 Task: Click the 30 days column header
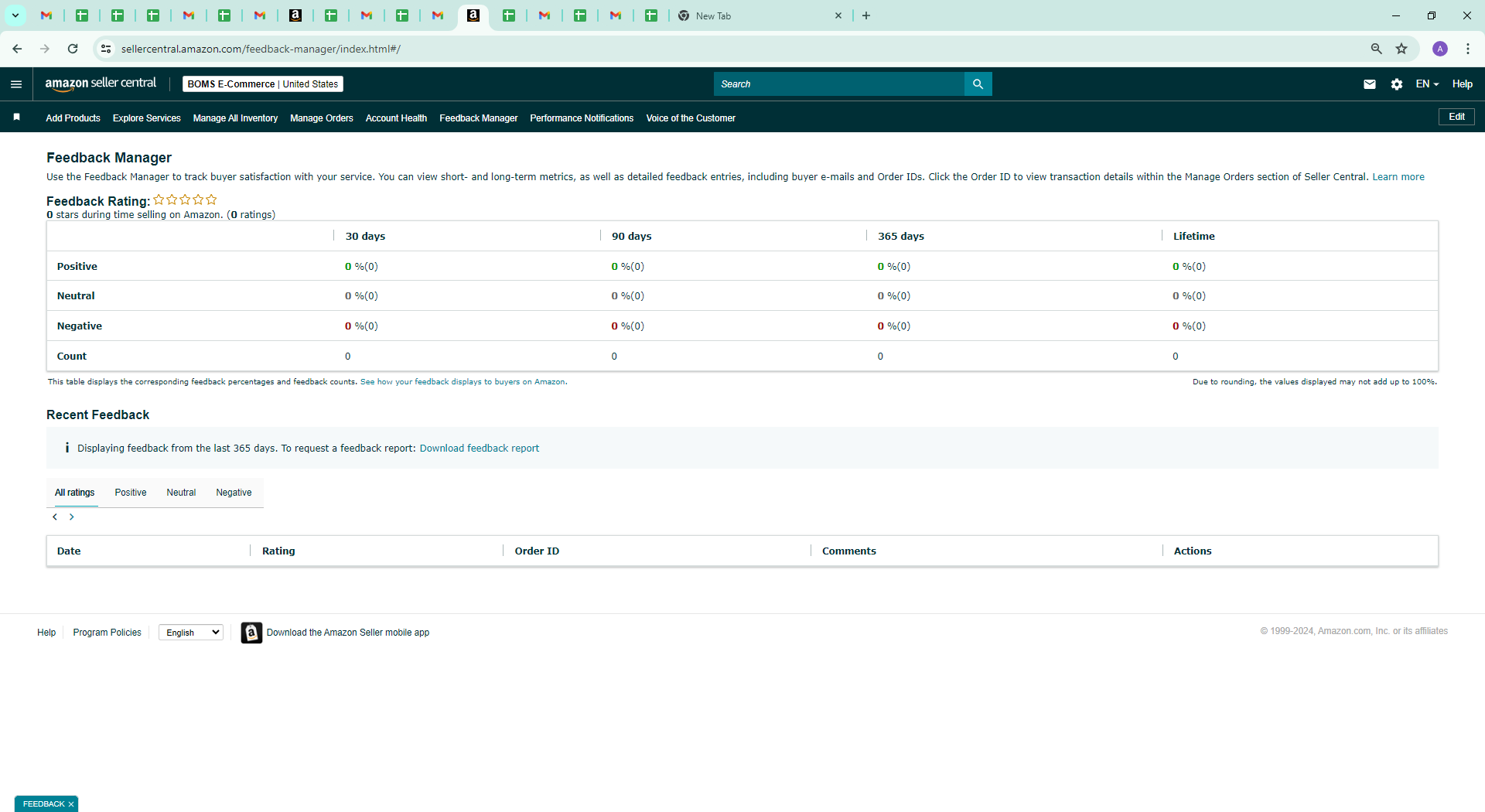pos(365,237)
